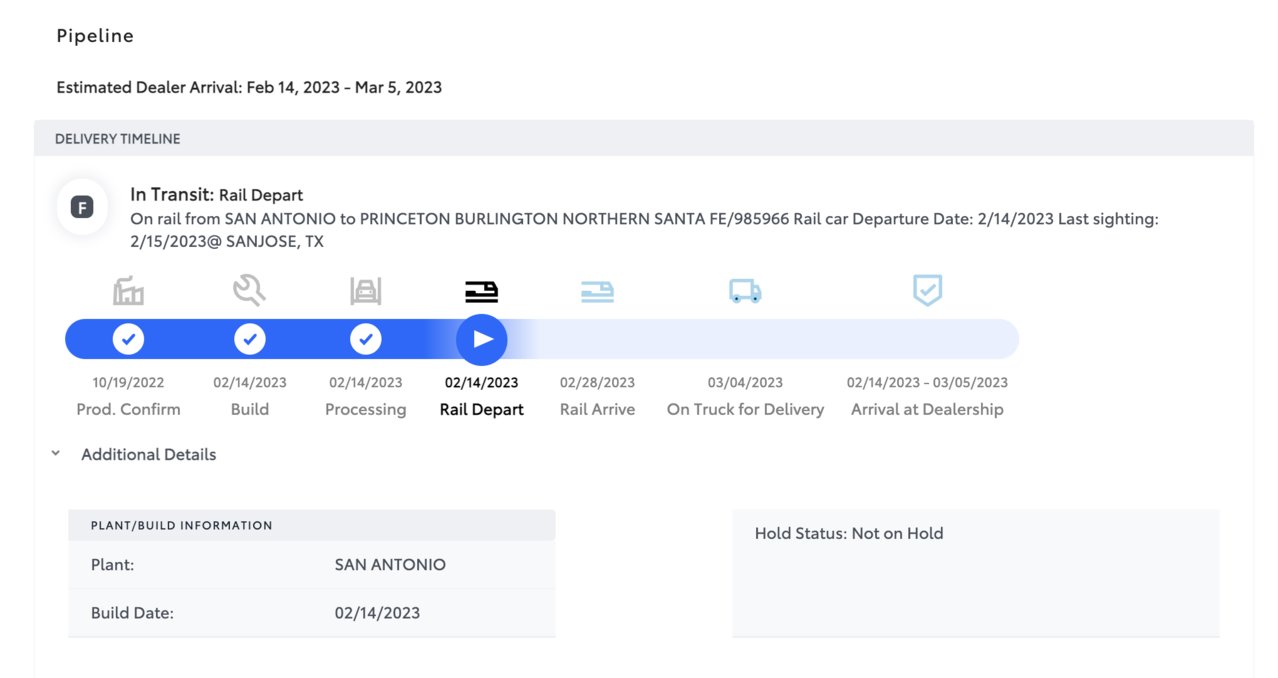Click the Processing stage label

366,409
